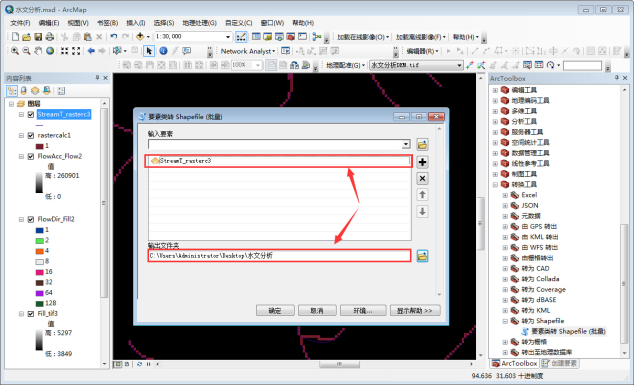Open the 窗口(W) menu
The height and width of the screenshot is (386, 634).
coord(272,23)
